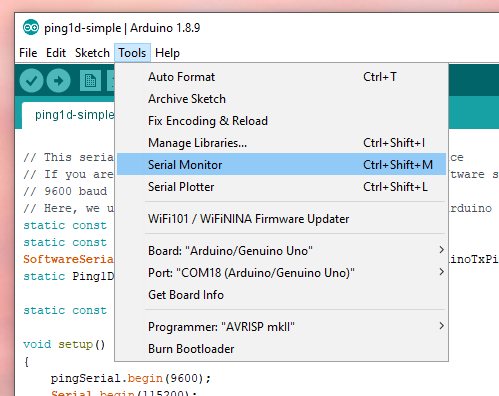The height and width of the screenshot is (396, 499).
Task: Click the 'void setup()' code line
Action: pos(64,344)
